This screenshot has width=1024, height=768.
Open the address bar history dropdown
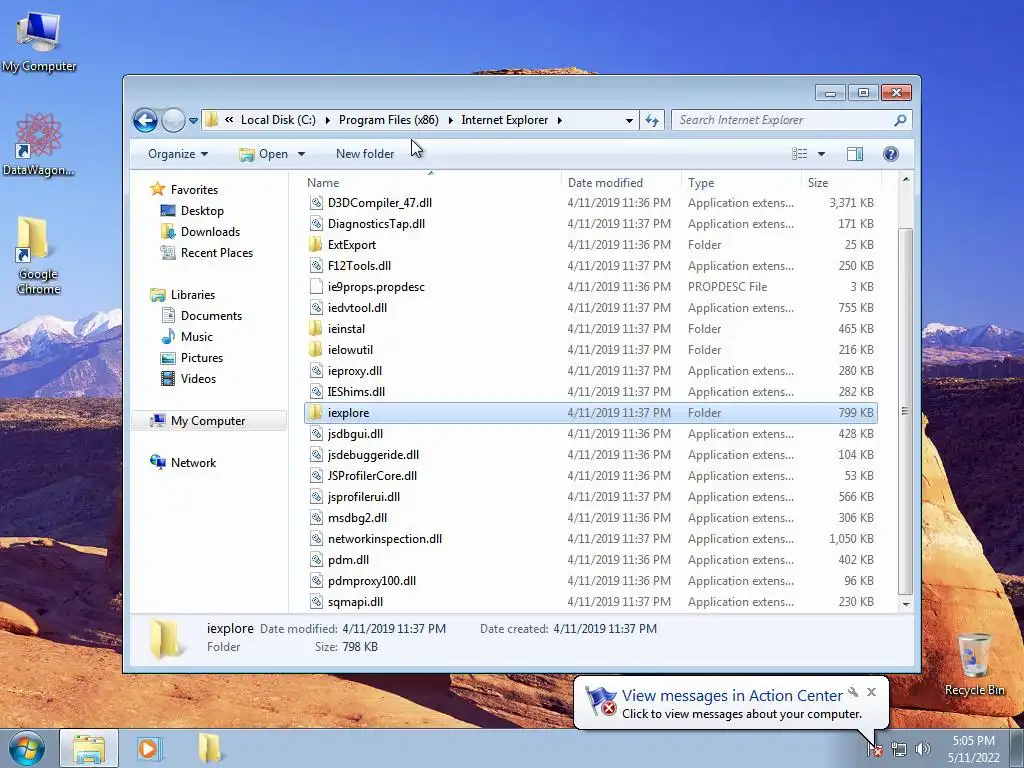[629, 120]
